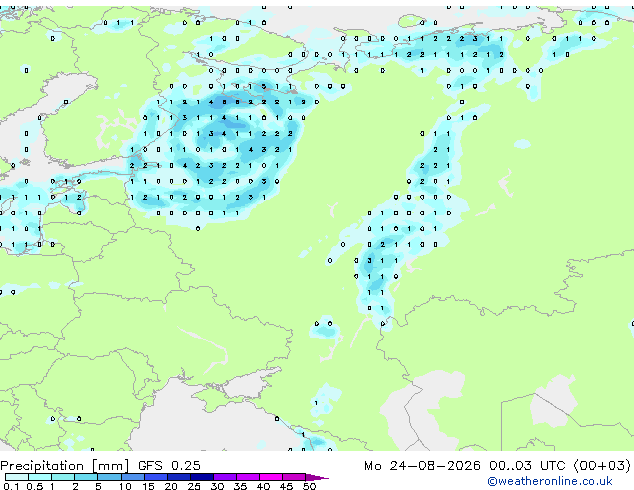Click the 0.5–1 mm legend color swatch
The image size is (634, 490).
[x=40, y=477]
